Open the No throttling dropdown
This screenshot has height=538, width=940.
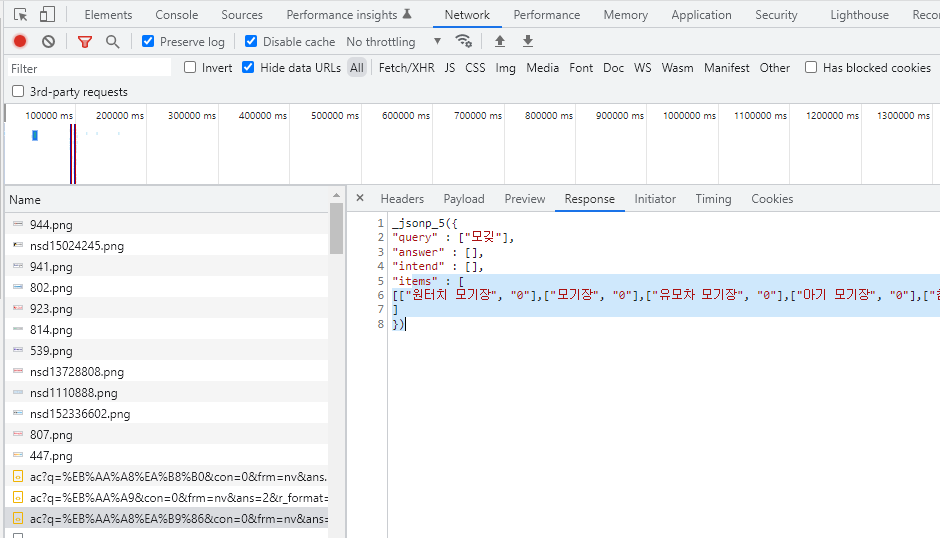(x=394, y=41)
